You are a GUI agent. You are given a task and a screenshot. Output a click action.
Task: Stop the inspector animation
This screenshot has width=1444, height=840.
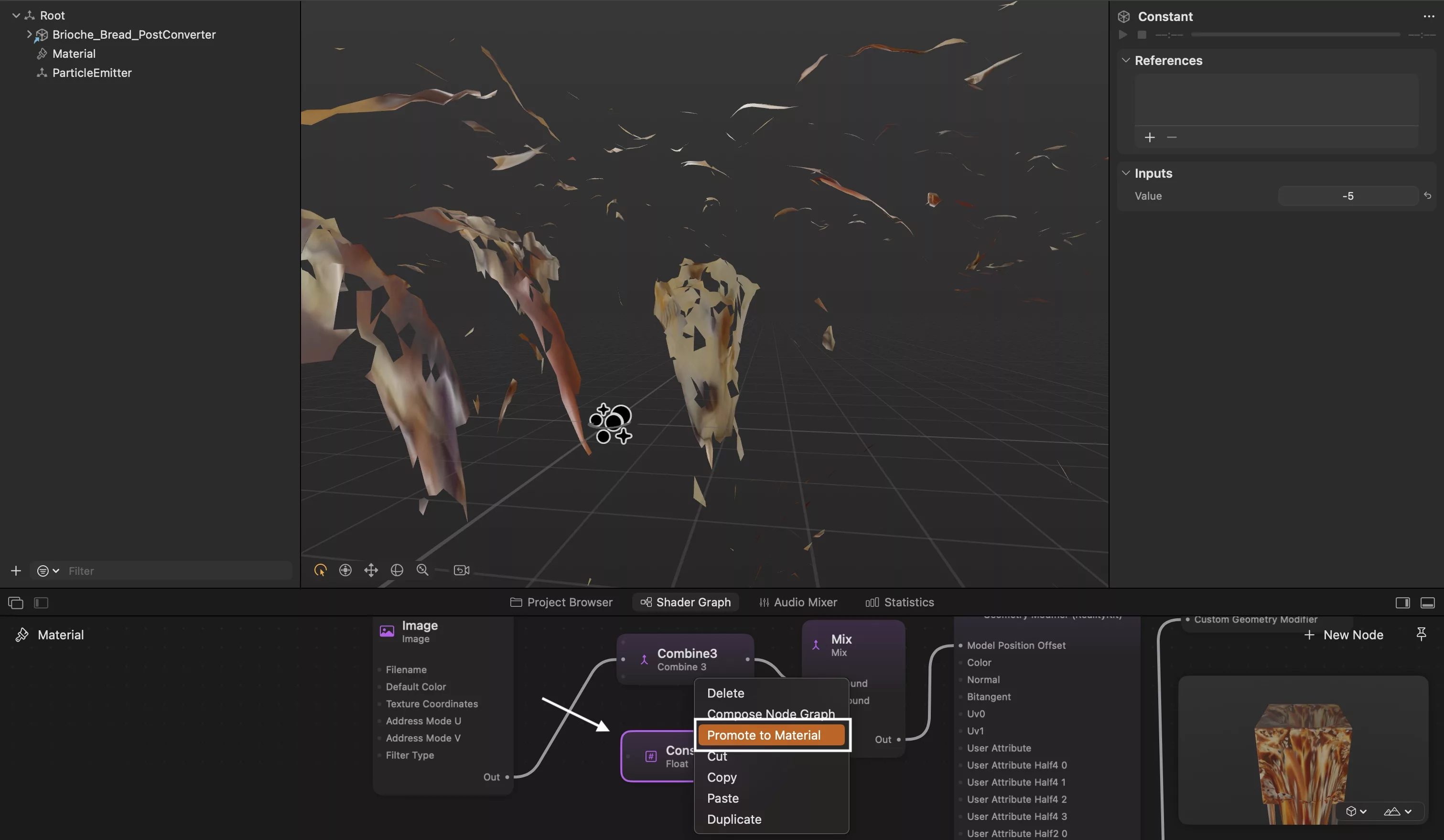coord(1142,35)
